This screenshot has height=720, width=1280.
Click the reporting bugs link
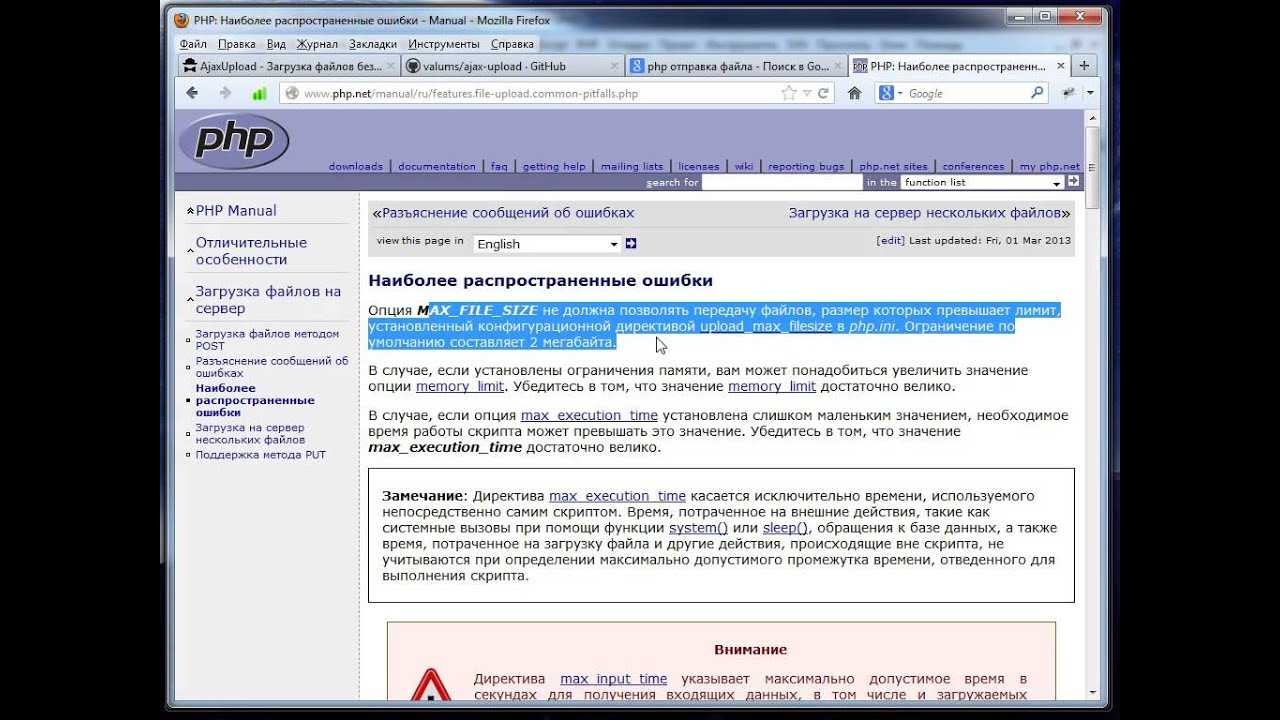coord(806,166)
